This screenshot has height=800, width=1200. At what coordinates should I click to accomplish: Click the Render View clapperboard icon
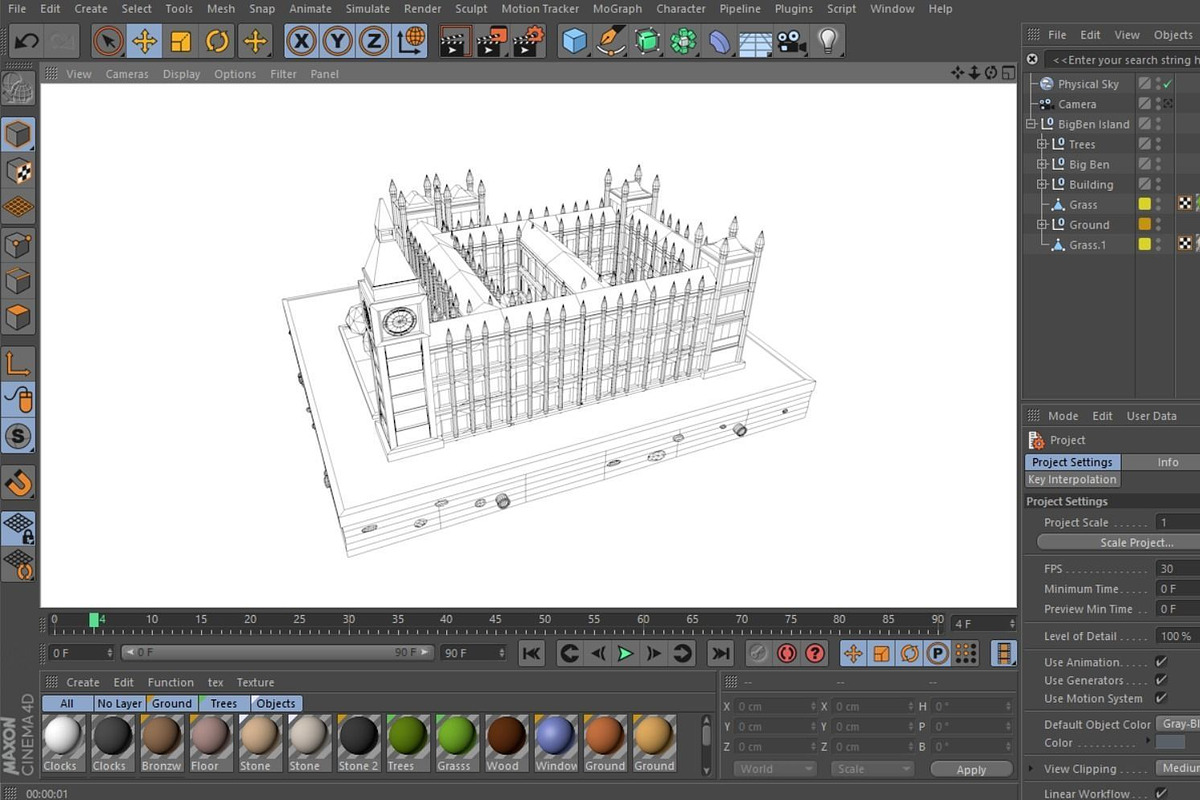click(x=455, y=41)
